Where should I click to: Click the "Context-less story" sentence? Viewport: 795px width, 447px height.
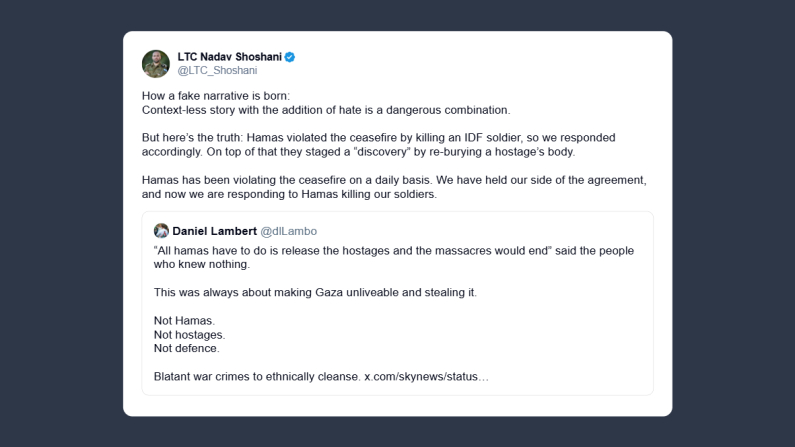click(325, 109)
